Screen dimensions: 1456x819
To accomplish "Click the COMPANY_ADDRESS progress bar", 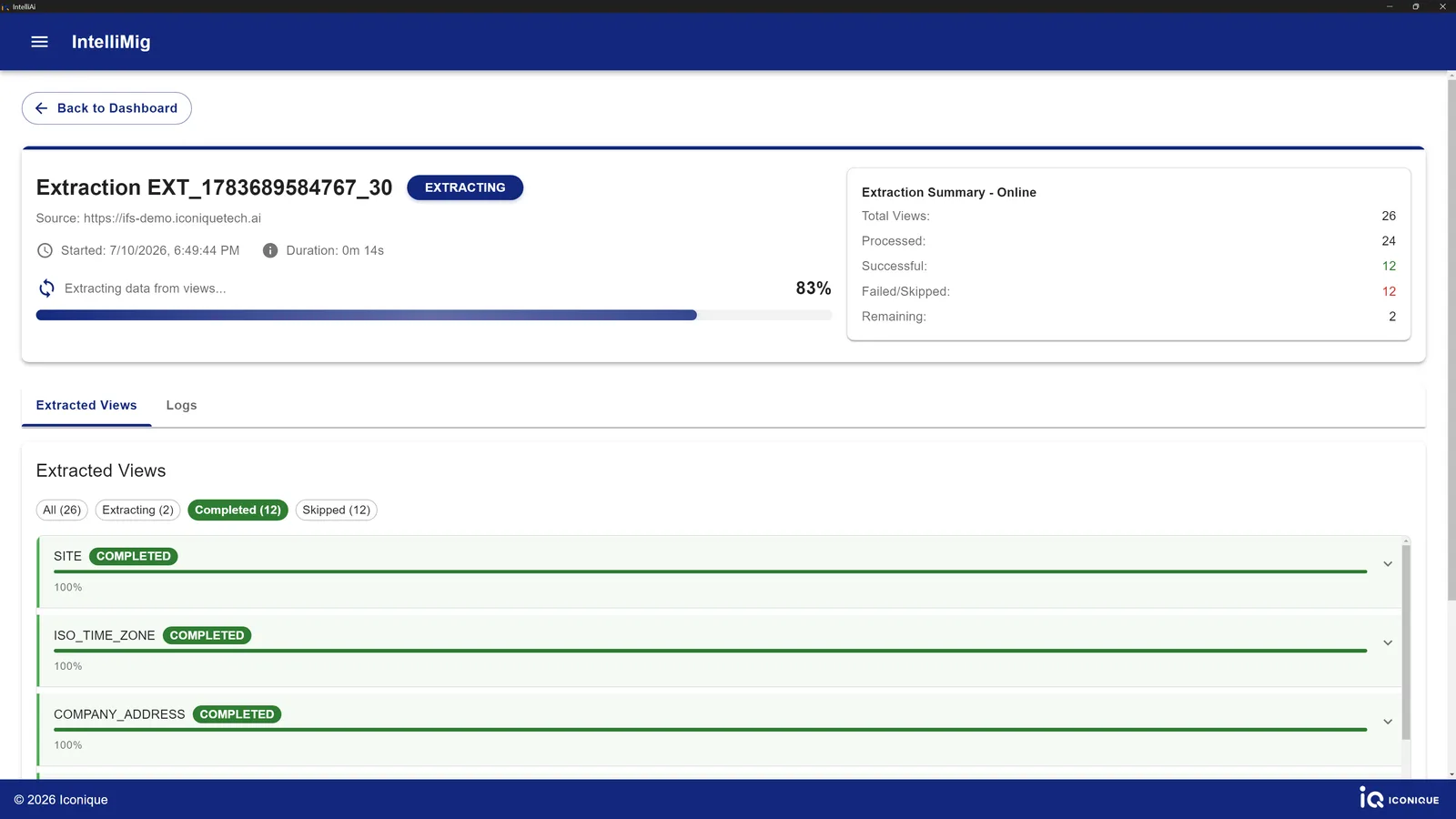I will click(711, 730).
